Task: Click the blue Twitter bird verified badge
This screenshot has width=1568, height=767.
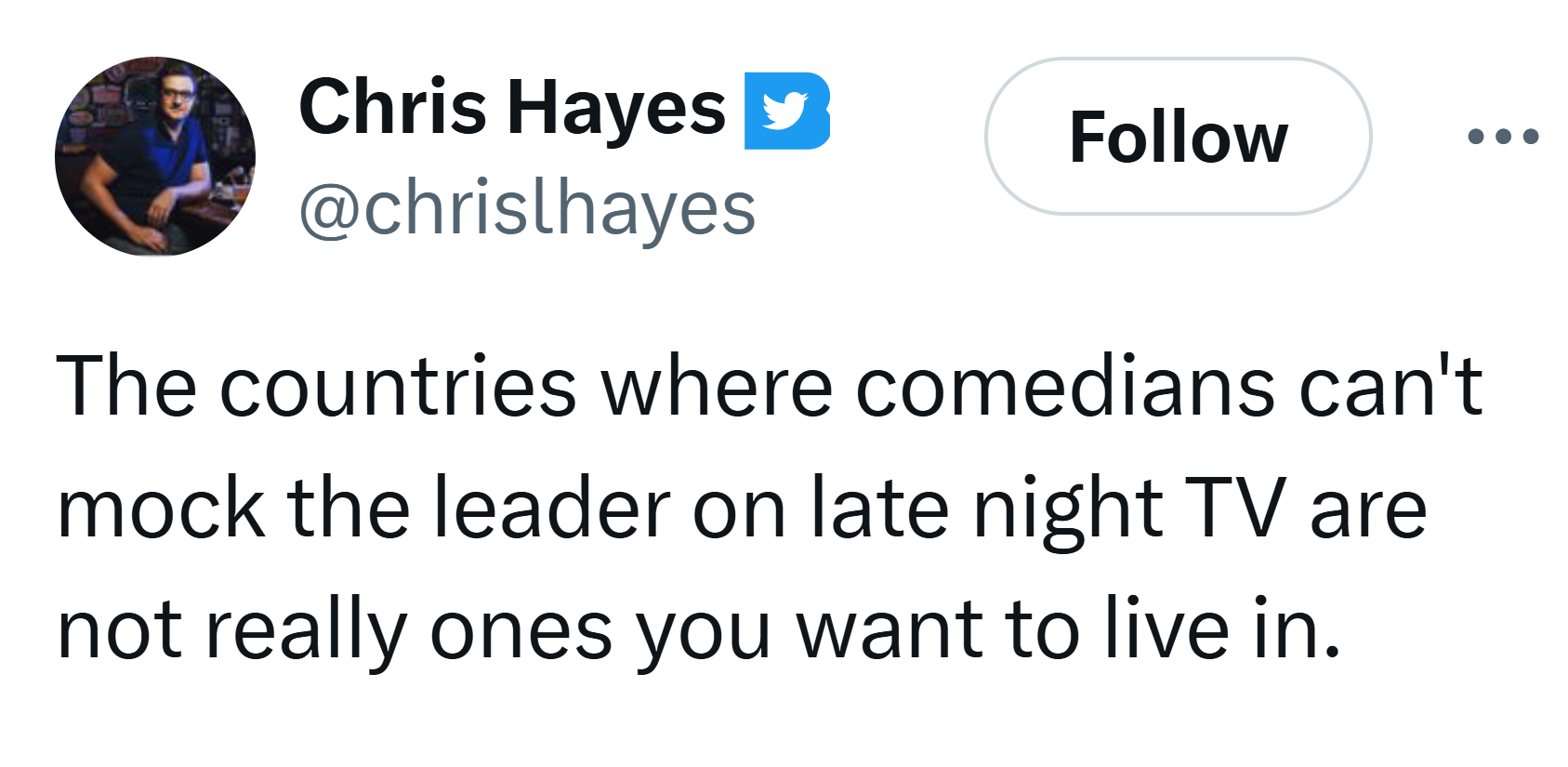Action: point(785,110)
